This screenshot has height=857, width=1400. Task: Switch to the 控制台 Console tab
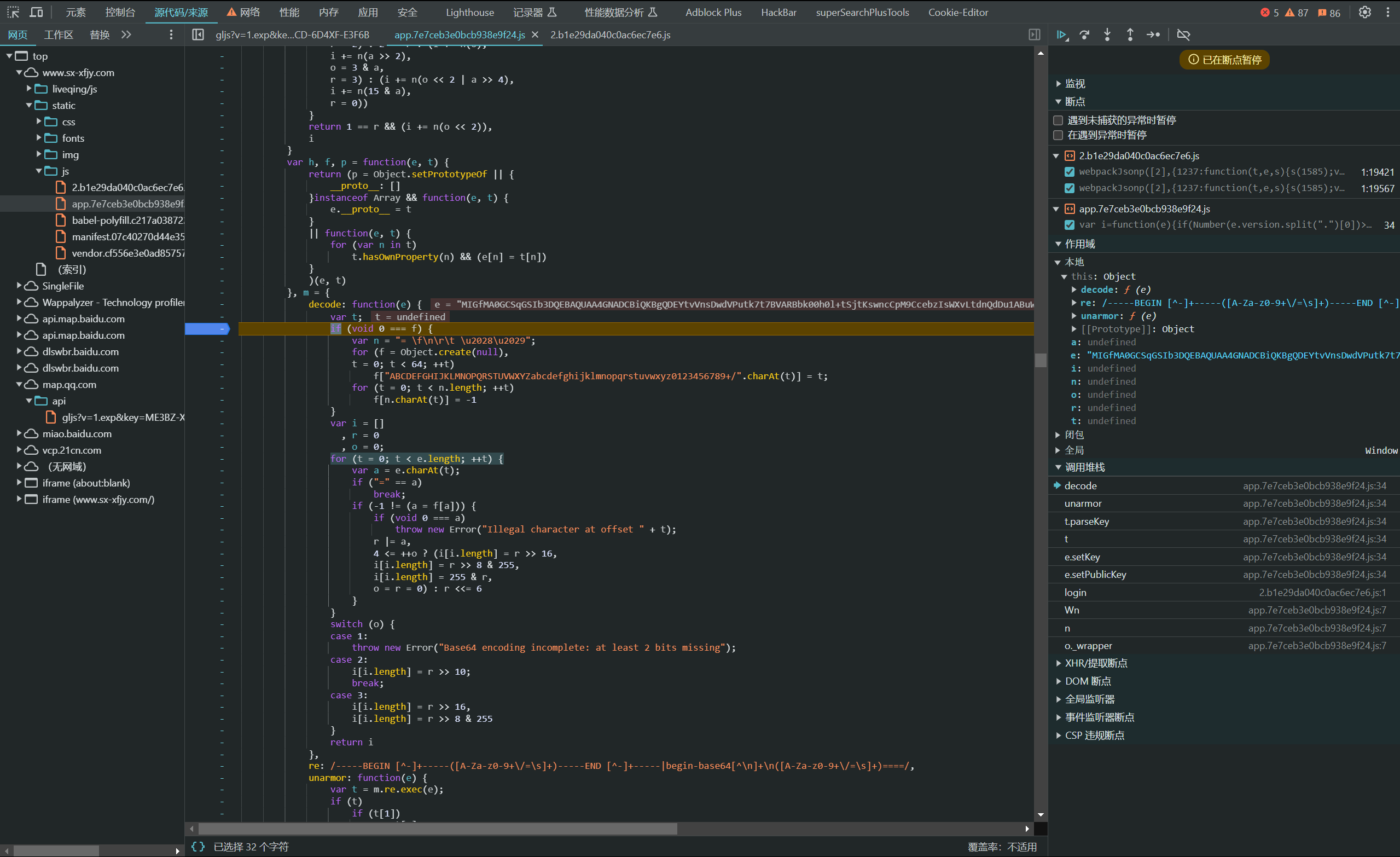(120, 12)
